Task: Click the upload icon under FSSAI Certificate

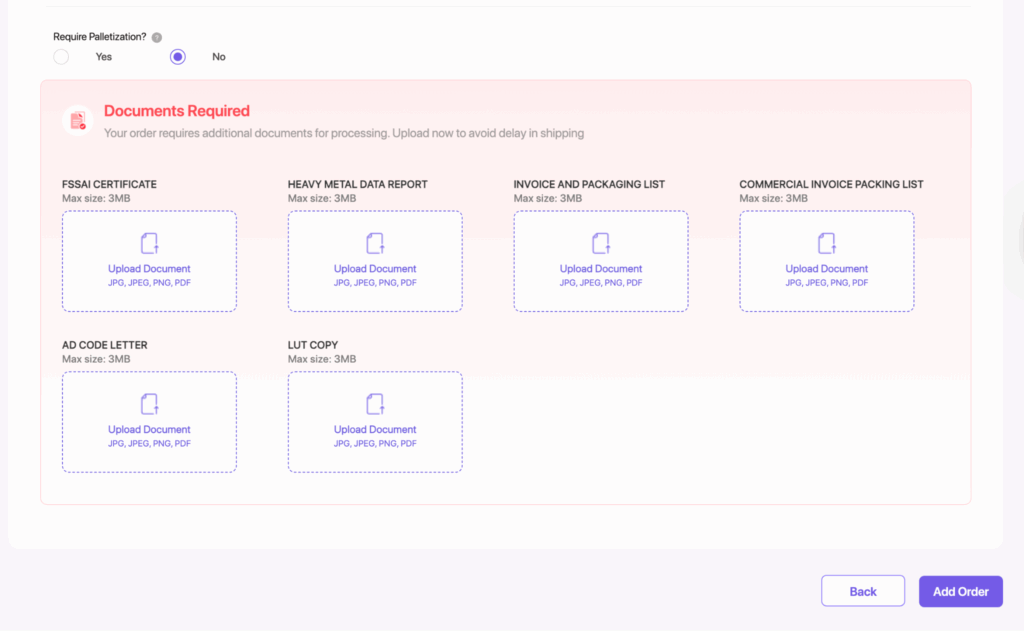Action: click(149, 243)
